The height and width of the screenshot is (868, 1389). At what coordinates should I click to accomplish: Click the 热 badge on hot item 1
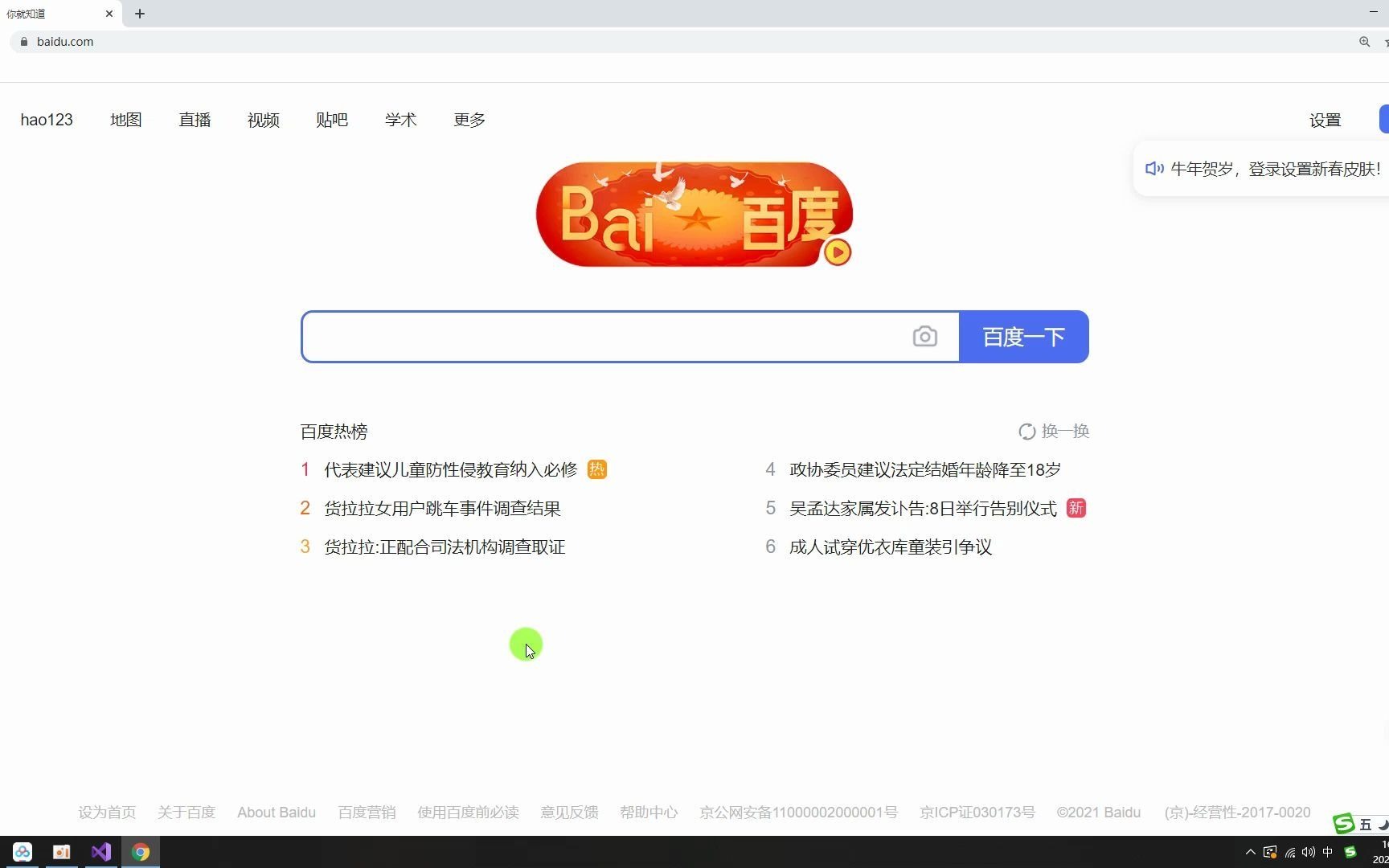point(596,469)
